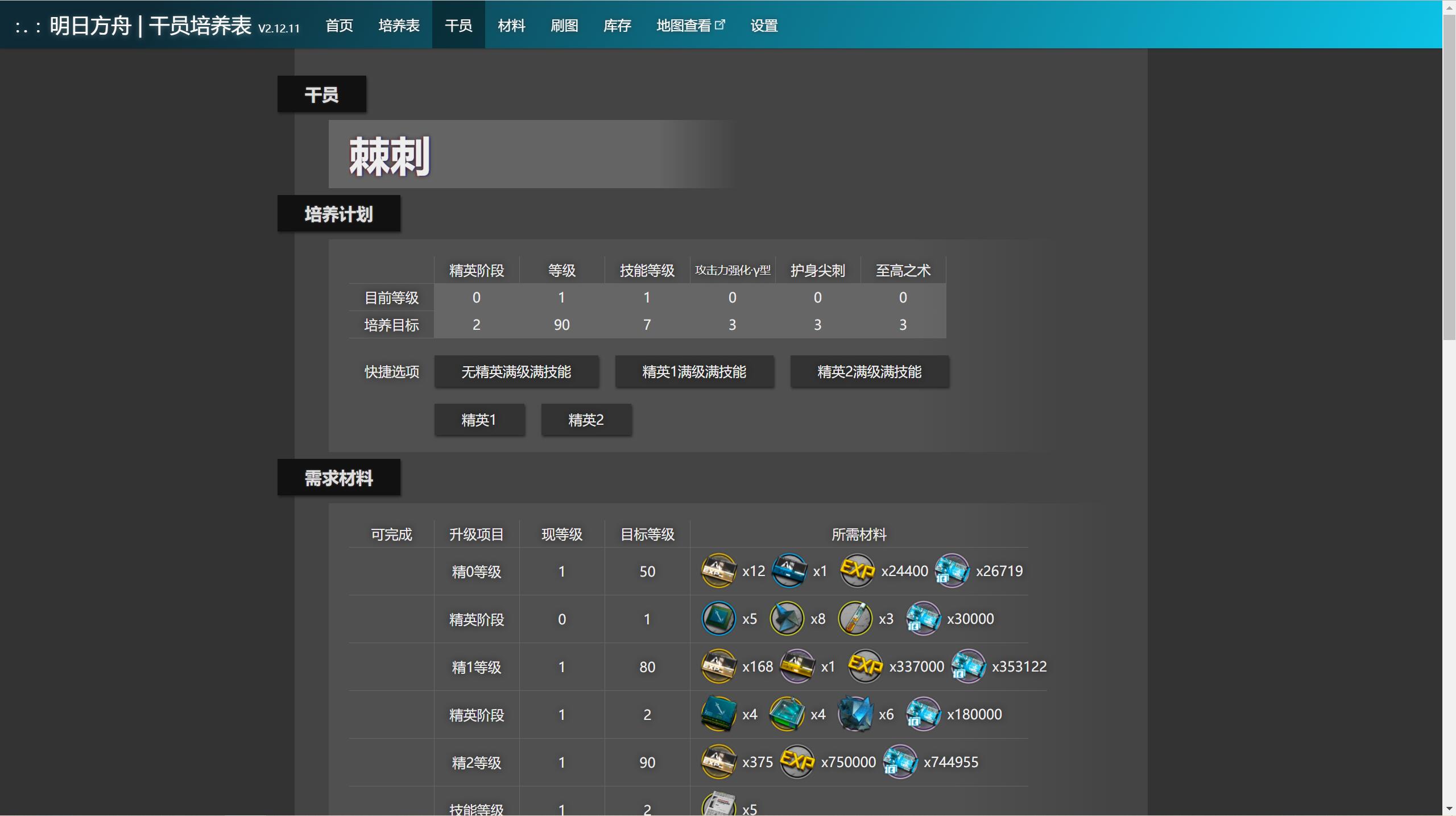1456x816 pixels.
Task: Open the 设置 page
Action: point(764,26)
